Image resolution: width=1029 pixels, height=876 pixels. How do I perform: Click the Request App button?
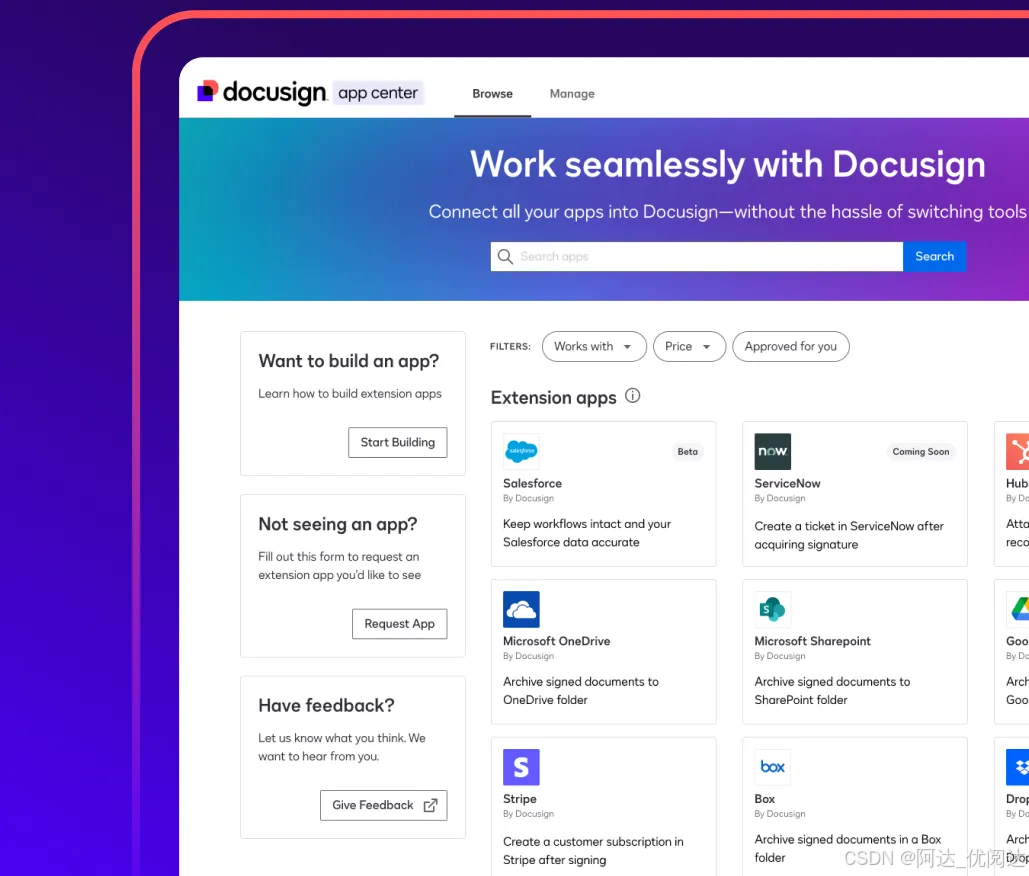click(400, 624)
